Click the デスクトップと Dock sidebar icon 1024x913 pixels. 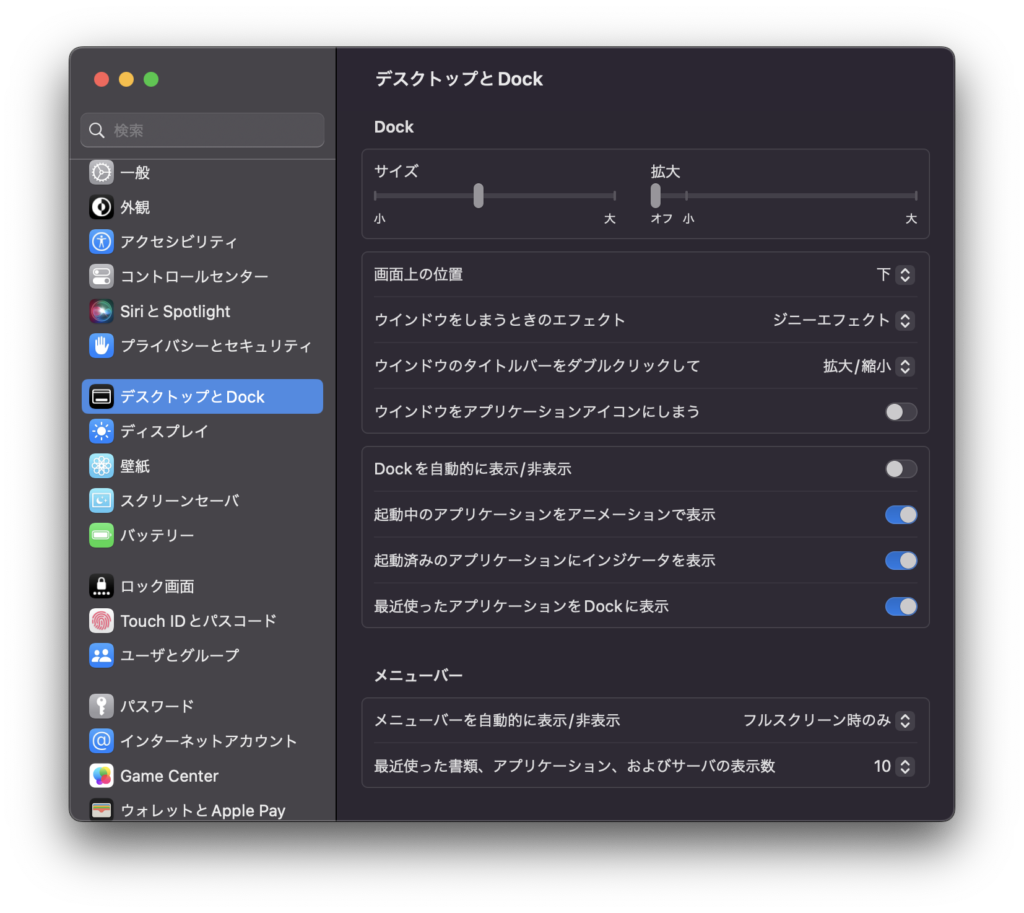101,396
